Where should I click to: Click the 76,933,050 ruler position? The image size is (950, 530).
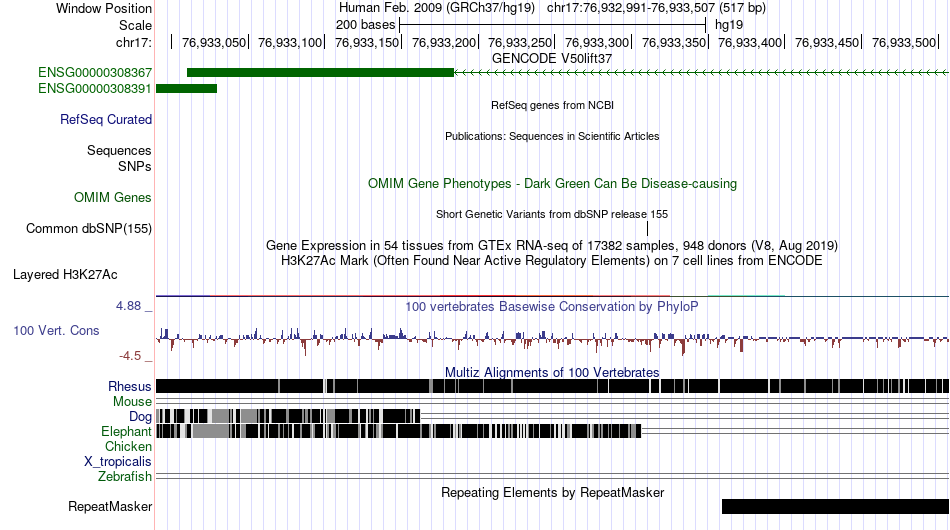[x=214, y=42]
